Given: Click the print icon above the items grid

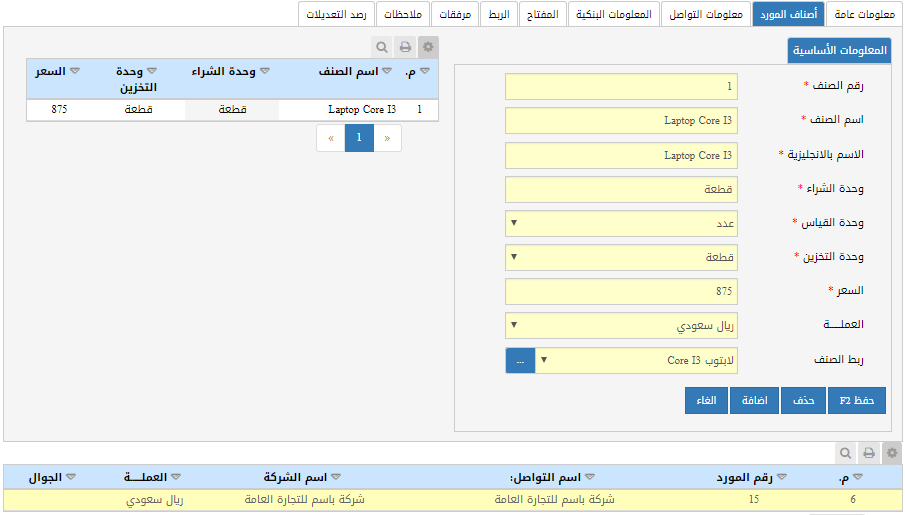Looking at the screenshot, I should tap(405, 47).
